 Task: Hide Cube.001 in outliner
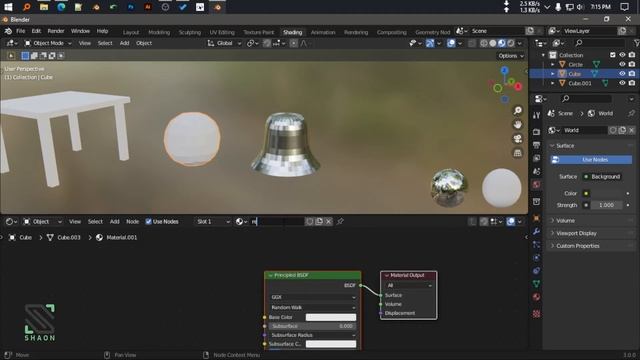click(x=622, y=83)
